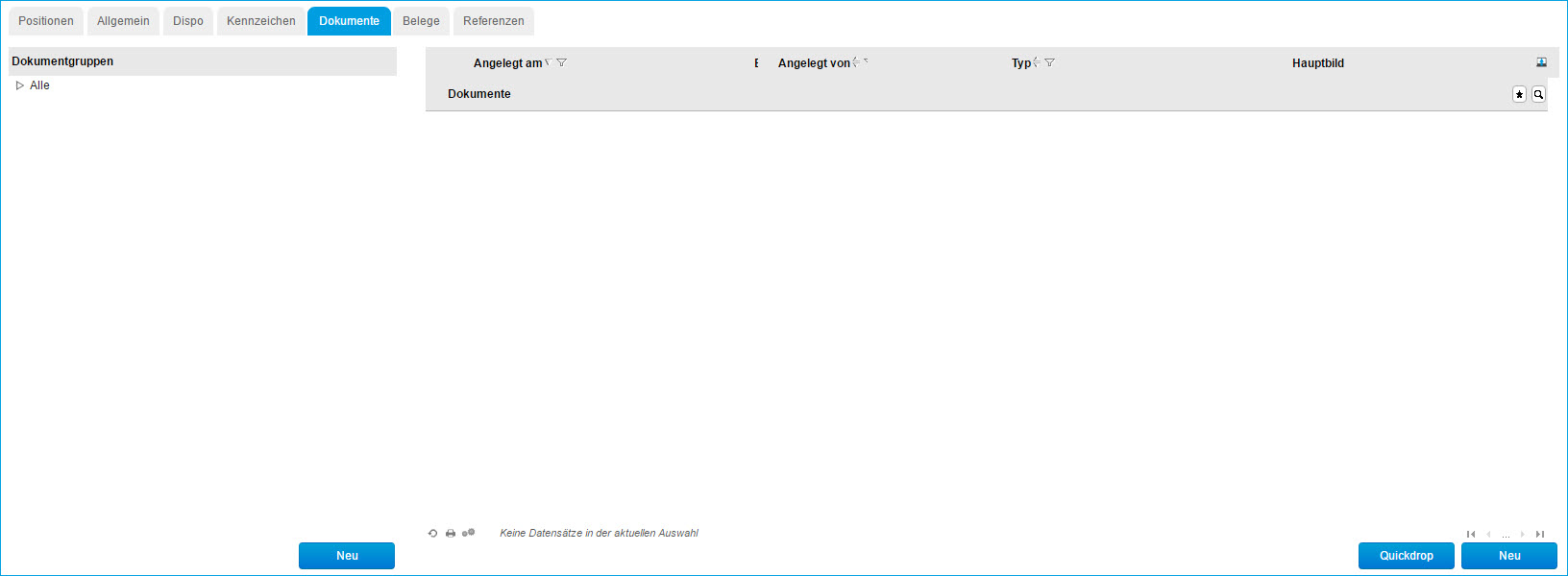
Task: Click the magnifier search icon button
Action: click(1538, 94)
